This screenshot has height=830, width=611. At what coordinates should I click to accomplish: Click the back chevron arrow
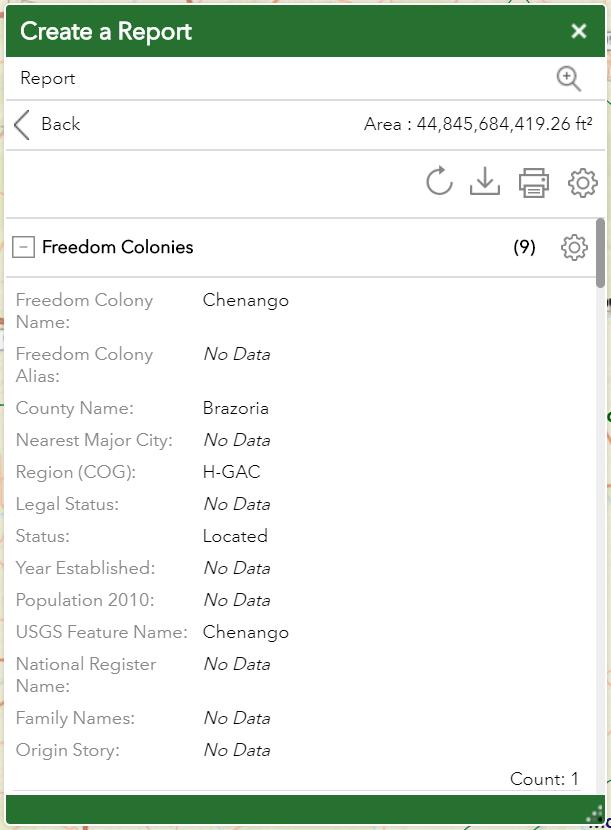click(22, 125)
